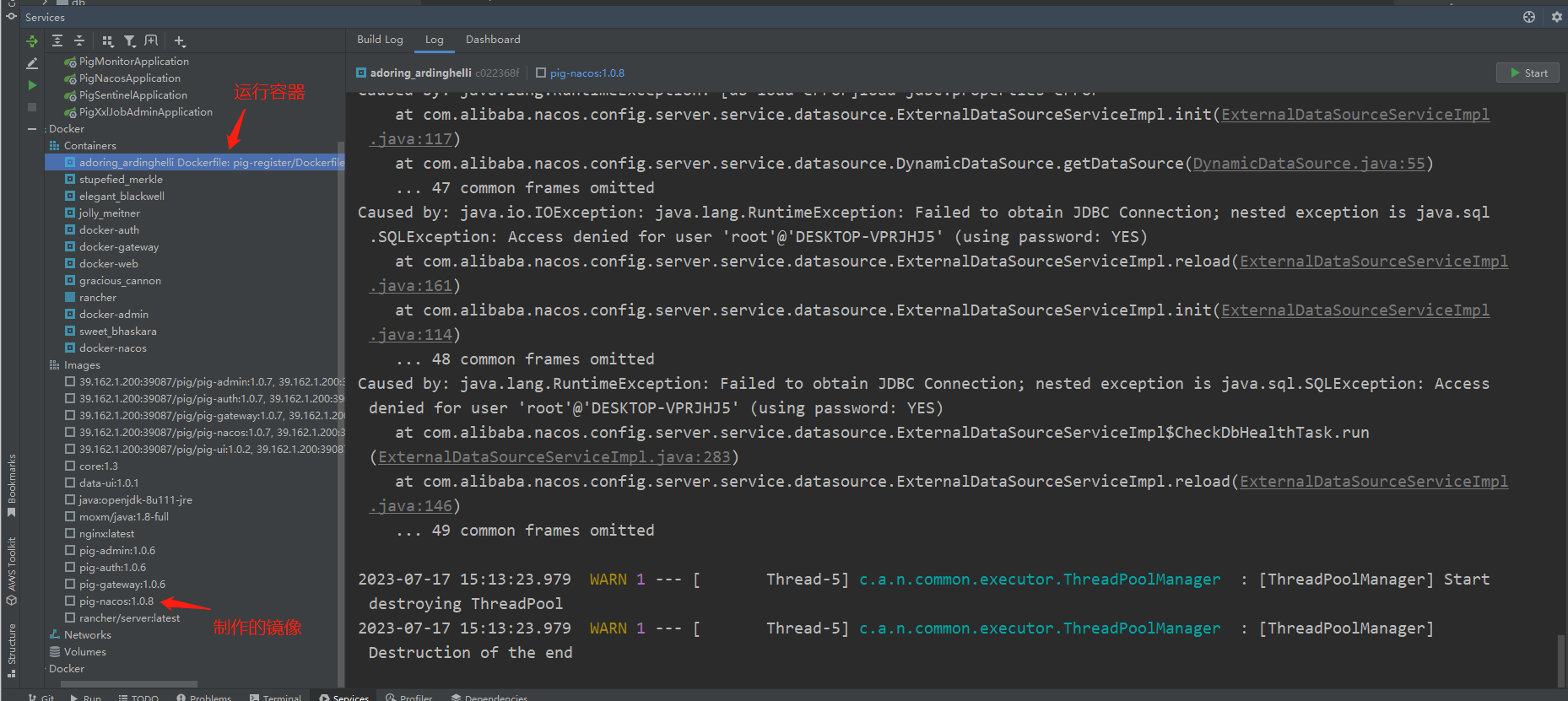Viewport: 1568px width, 701px height.
Task: Click Spring icon beside PigMonitorApplication
Action: (71, 62)
